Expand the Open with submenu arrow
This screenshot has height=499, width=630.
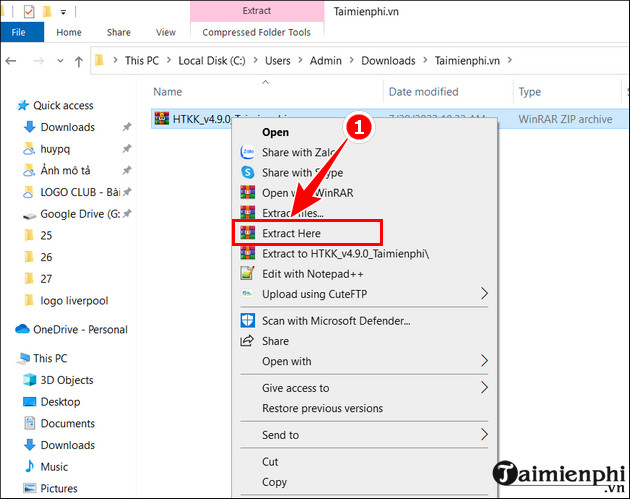(x=484, y=361)
